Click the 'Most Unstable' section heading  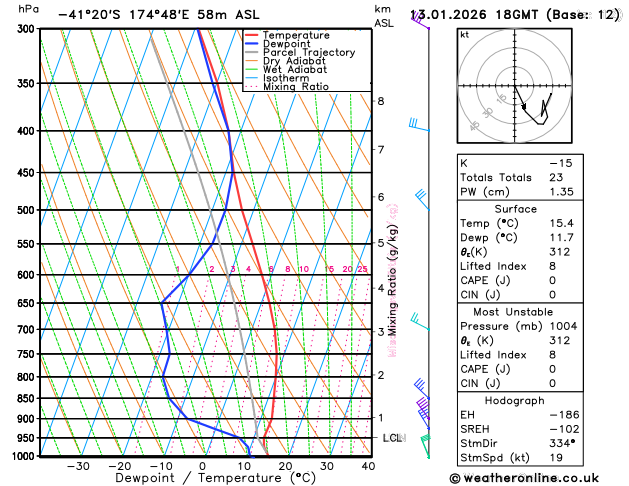513,312
